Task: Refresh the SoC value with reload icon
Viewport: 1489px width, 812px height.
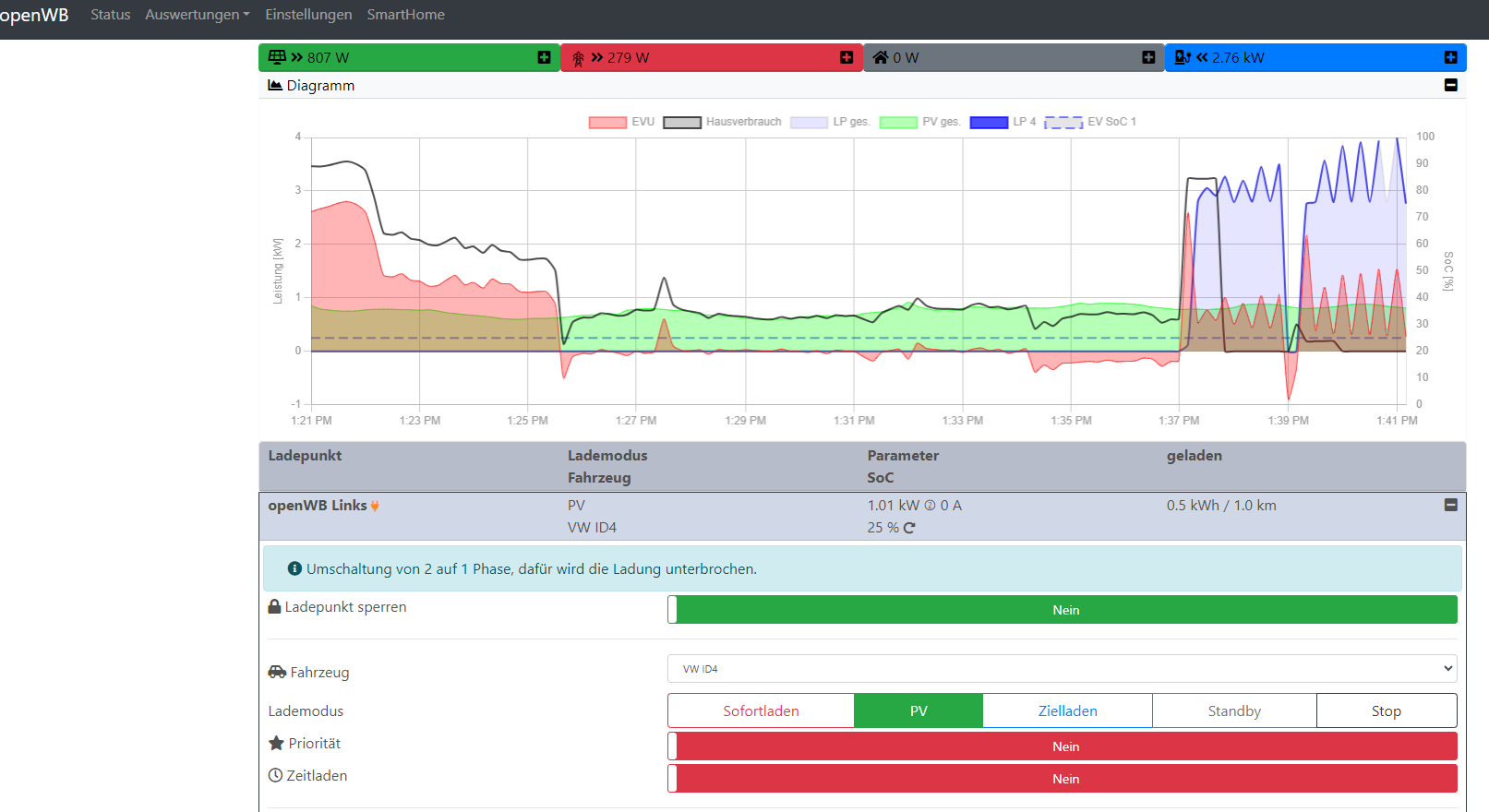Action: [909, 528]
